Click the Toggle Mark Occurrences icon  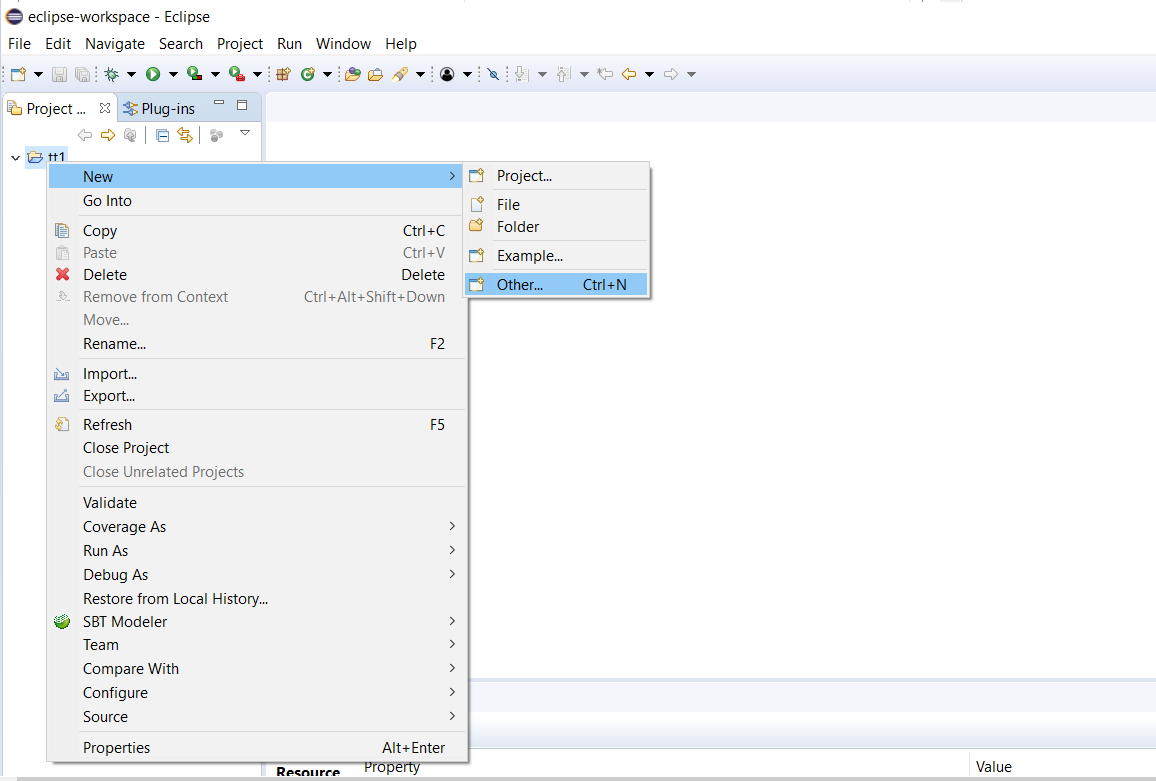[x=494, y=74]
